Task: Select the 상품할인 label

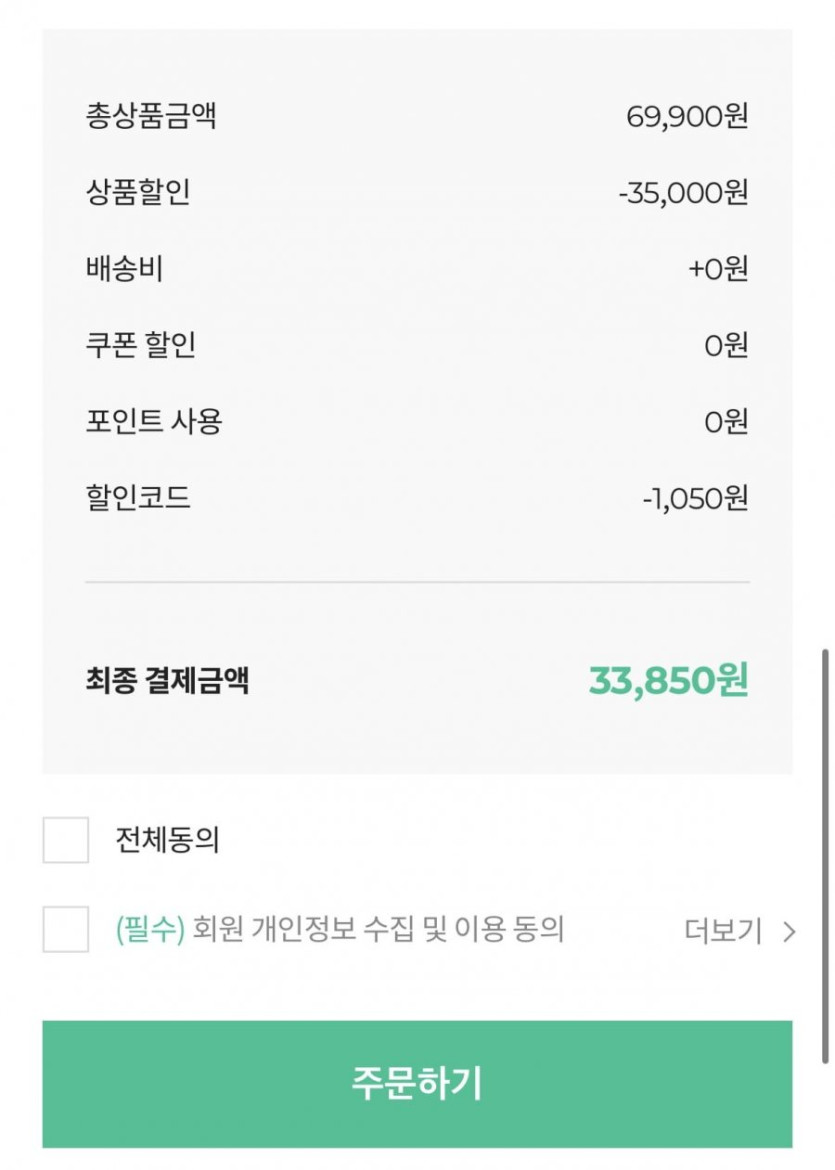Action: coord(138,192)
